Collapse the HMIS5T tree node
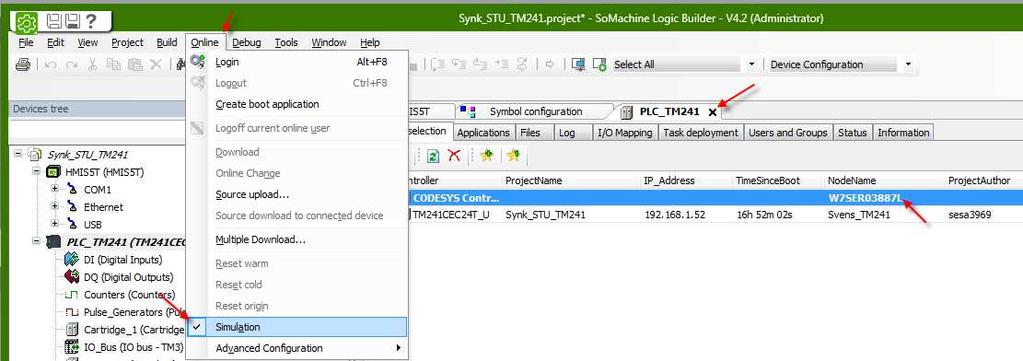1023x361 pixels. click(x=36, y=172)
